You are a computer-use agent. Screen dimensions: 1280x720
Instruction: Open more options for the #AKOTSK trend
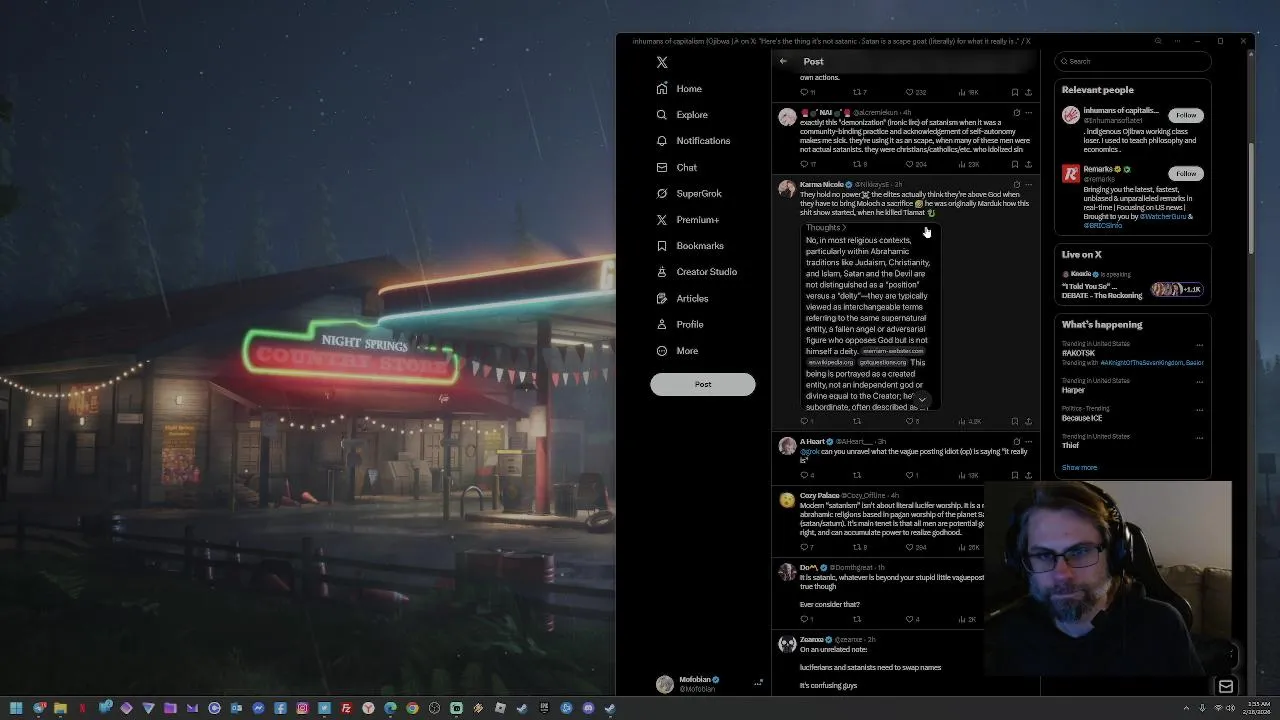pos(1199,345)
